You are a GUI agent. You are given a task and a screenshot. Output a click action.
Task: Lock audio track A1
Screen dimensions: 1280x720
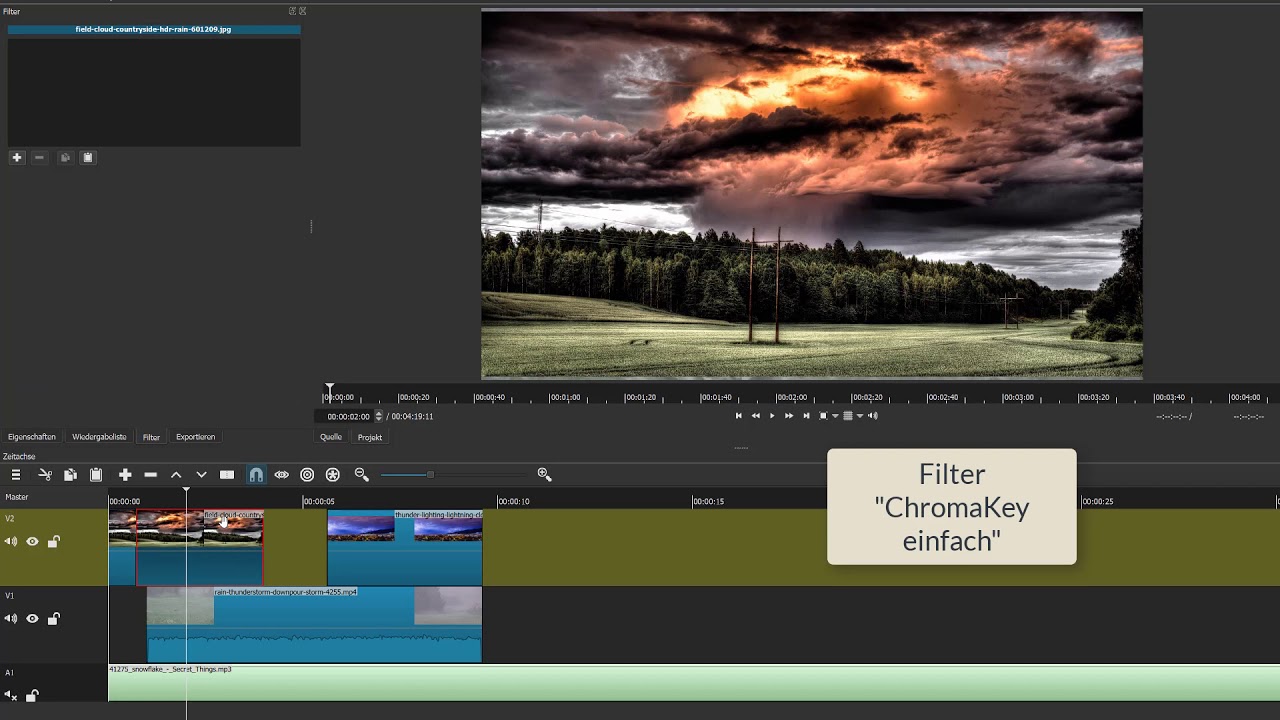click(32, 696)
